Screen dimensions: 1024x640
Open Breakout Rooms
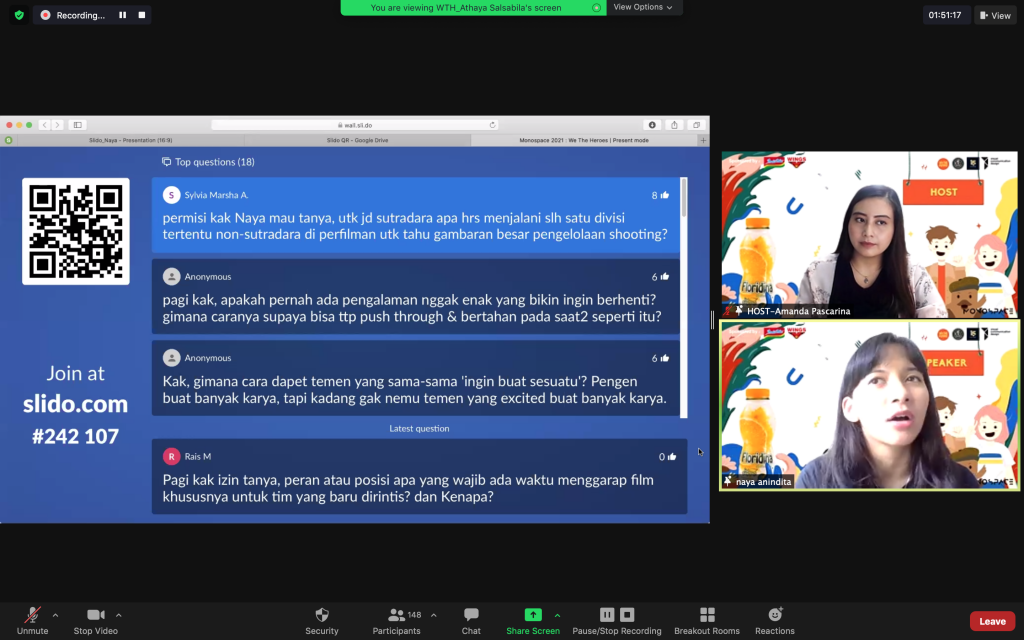tap(706, 615)
